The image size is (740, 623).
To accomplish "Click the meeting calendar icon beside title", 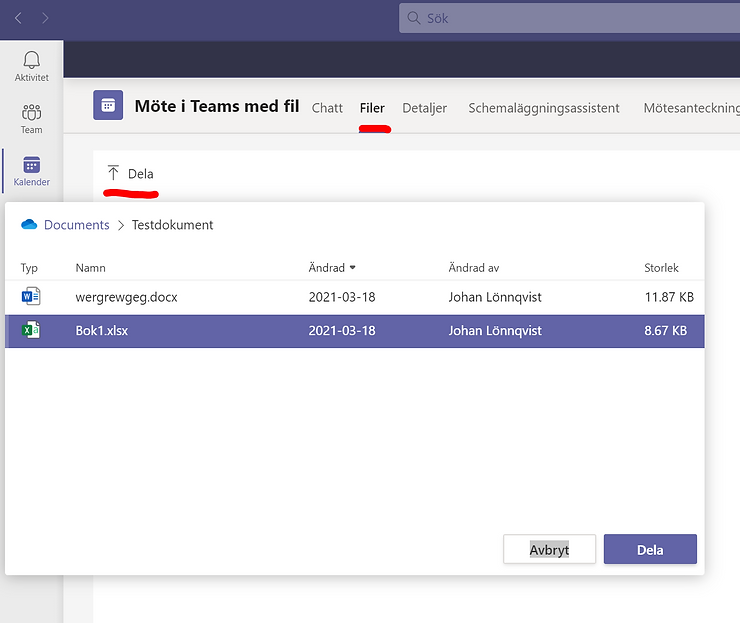I will coord(108,105).
